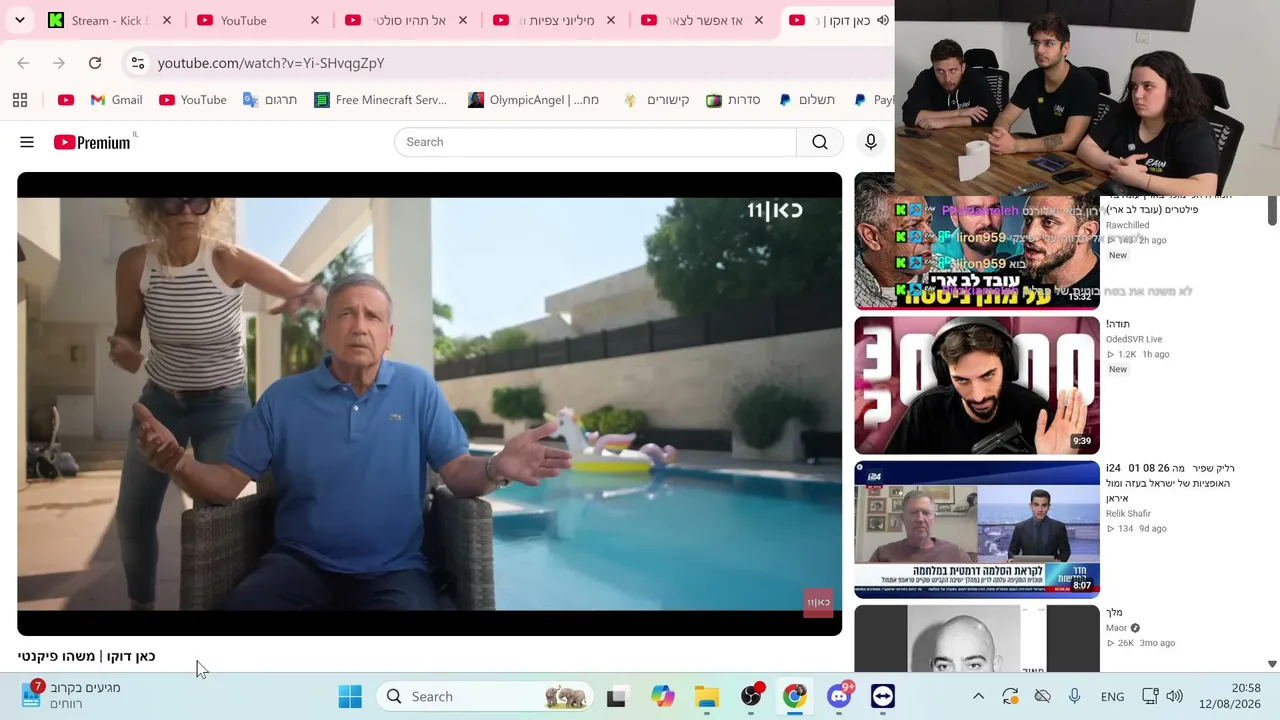The width and height of the screenshot is (1280, 720).
Task: Open the site information icon beside URL
Action: coord(137,63)
